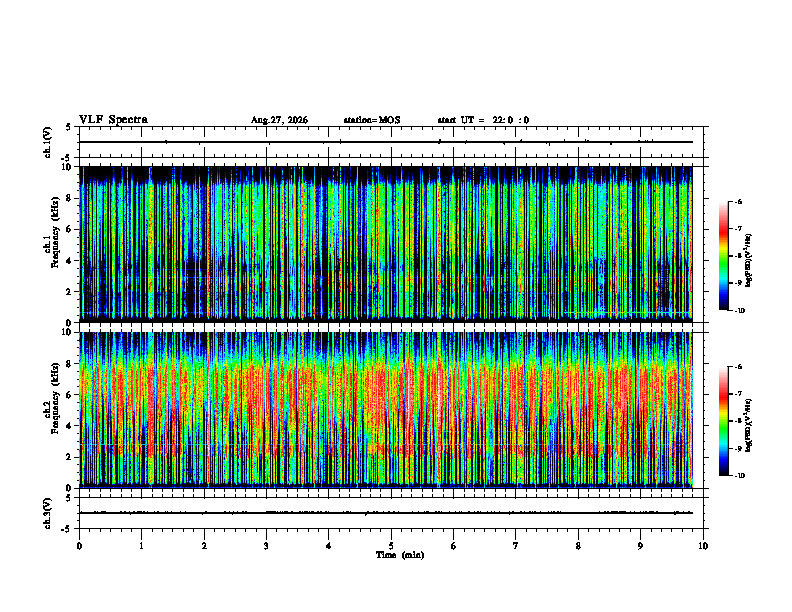Click the "-8" tick on ch.2 color bar
The image size is (792, 612).
739,421
